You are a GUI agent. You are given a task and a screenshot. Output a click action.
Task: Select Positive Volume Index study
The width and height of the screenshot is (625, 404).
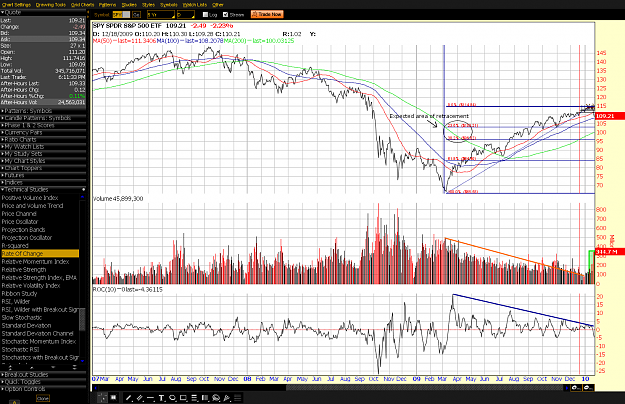coord(40,198)
